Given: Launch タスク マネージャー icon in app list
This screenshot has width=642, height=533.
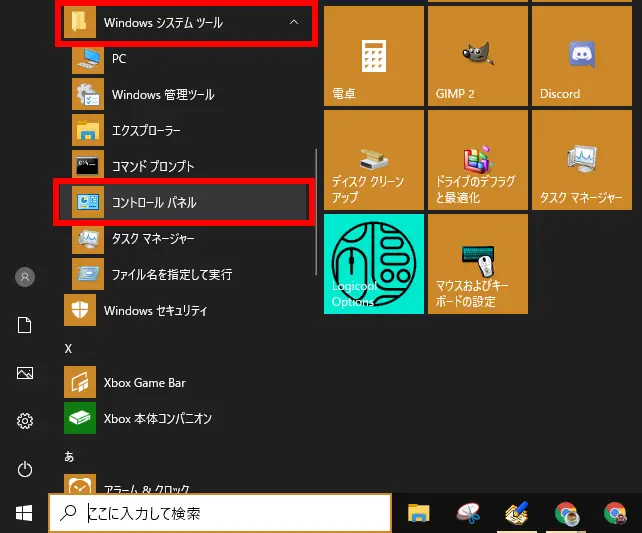Looking at the screenshot, I should (x=88, y=238).
